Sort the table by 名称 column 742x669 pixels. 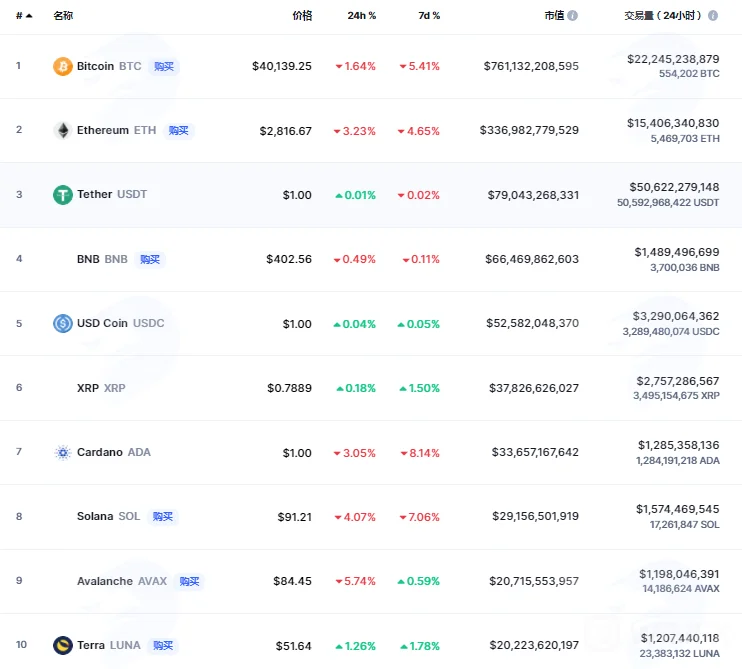pyautogui.click(x=63, y=16)
